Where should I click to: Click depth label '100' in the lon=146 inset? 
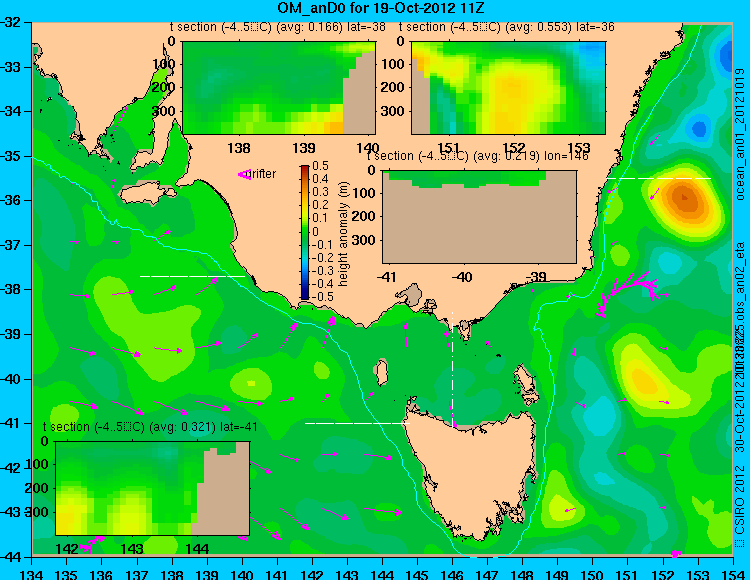click(365, 193)
